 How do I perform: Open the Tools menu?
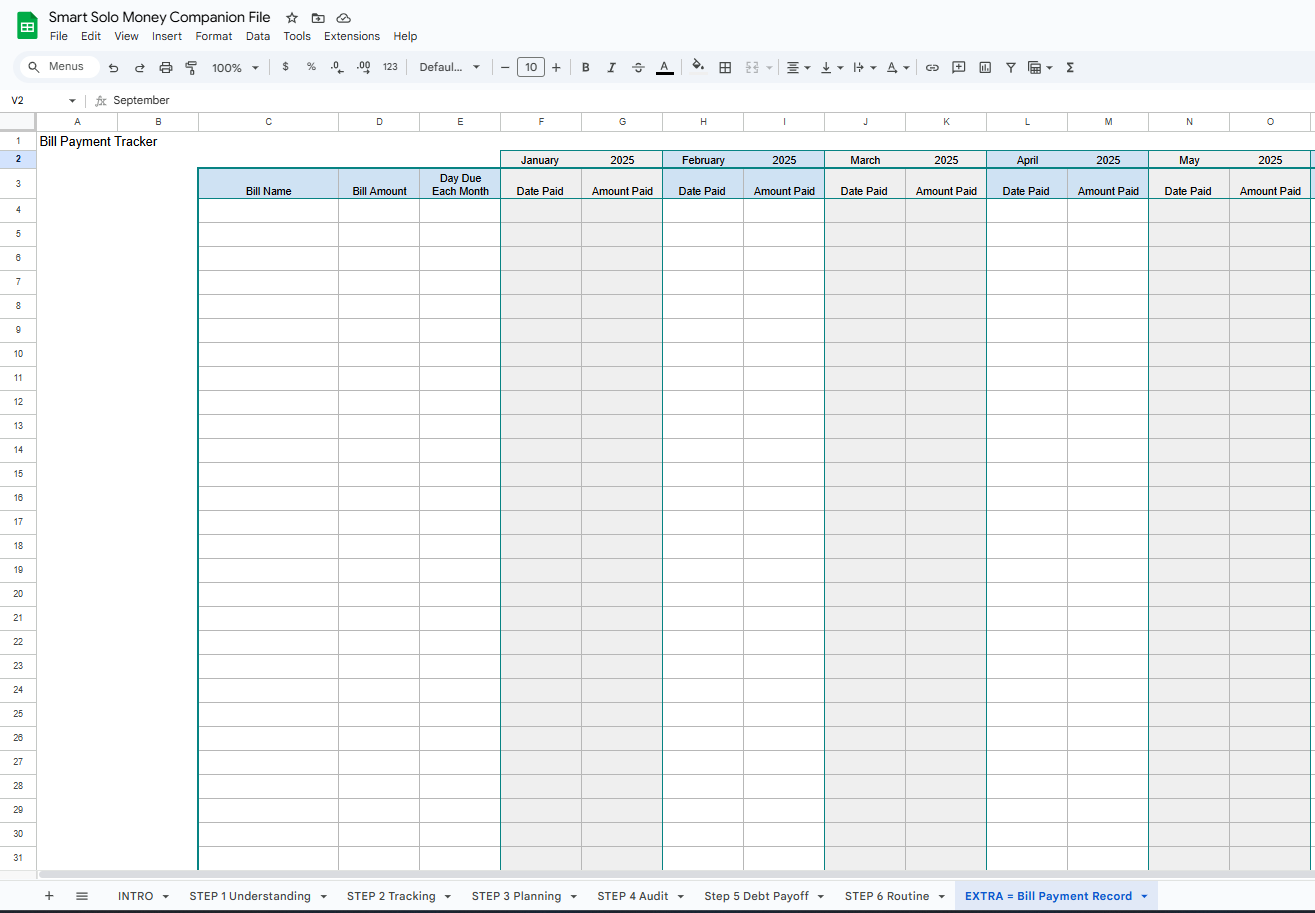pos(297,36)
